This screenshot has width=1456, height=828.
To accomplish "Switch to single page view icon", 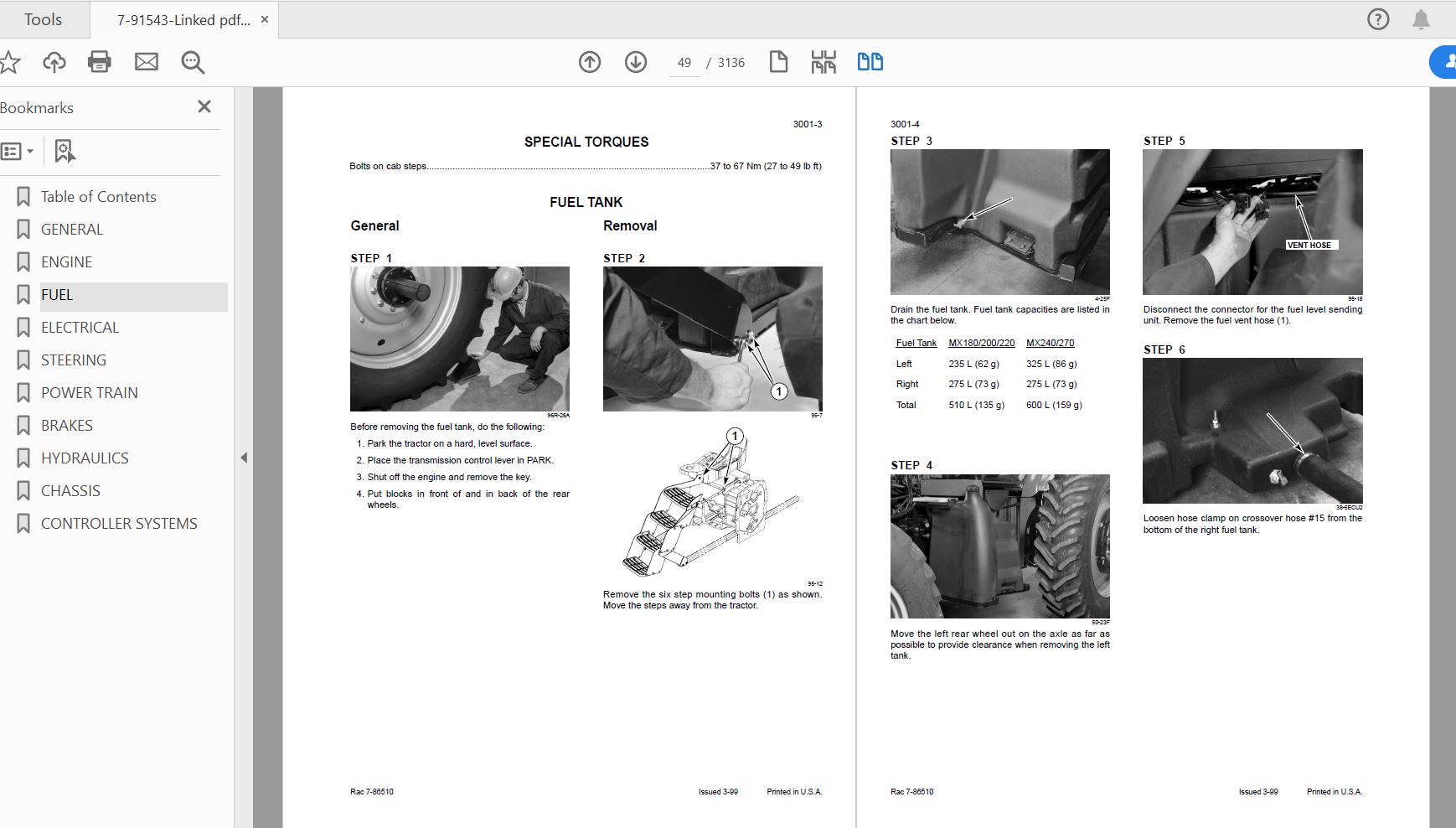I will pos(778,62).
